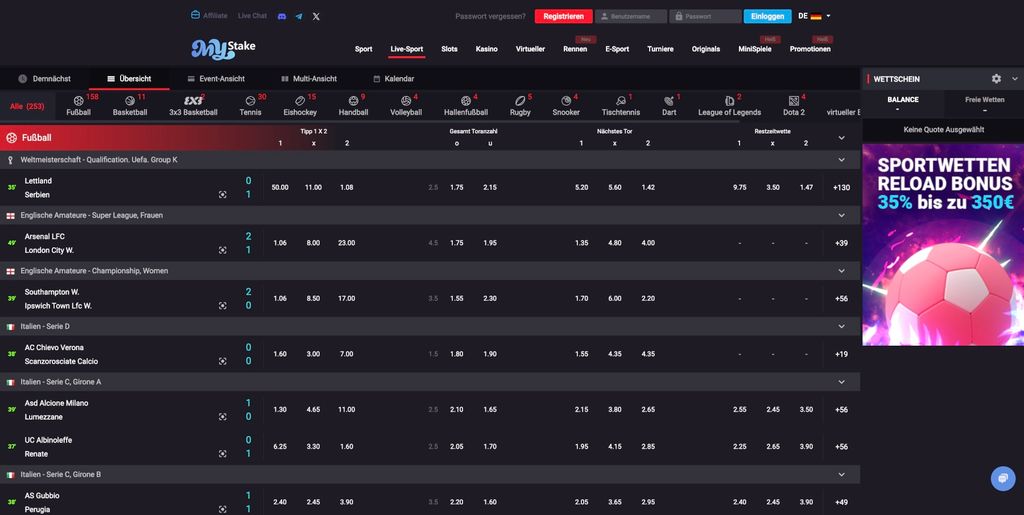Open Promotionen in main navigation

[x=810, y=49]
